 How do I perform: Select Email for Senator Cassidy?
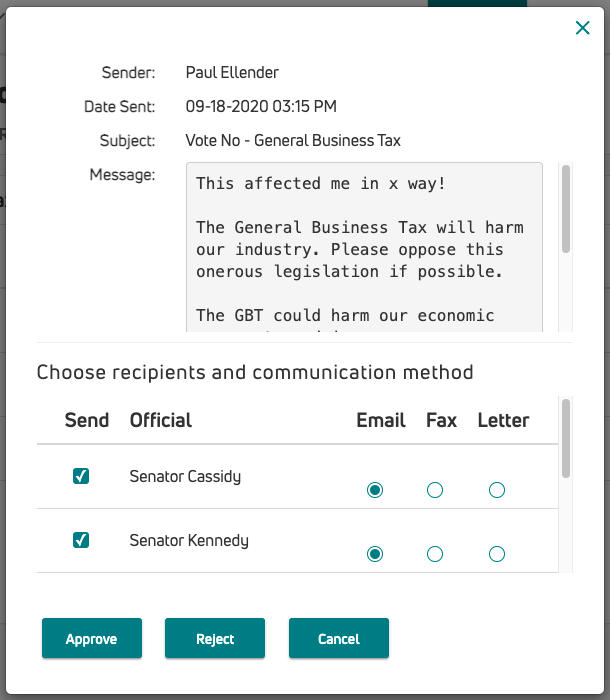tap(375, 490)
